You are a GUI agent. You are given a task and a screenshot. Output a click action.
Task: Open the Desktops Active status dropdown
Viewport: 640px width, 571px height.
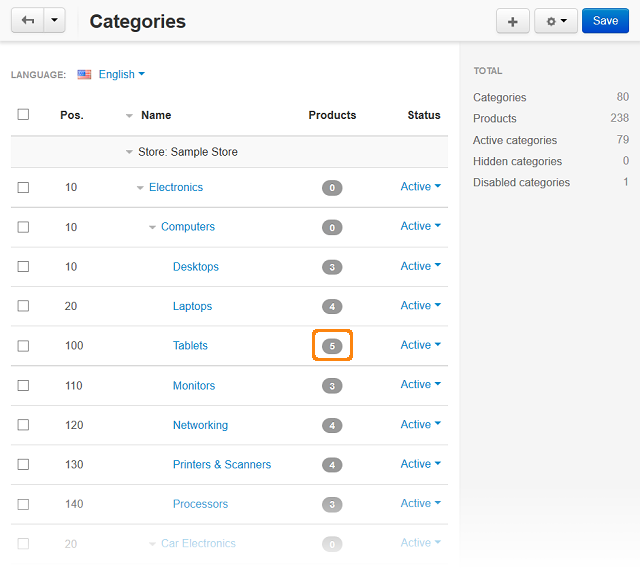click(x=420, y=266)
